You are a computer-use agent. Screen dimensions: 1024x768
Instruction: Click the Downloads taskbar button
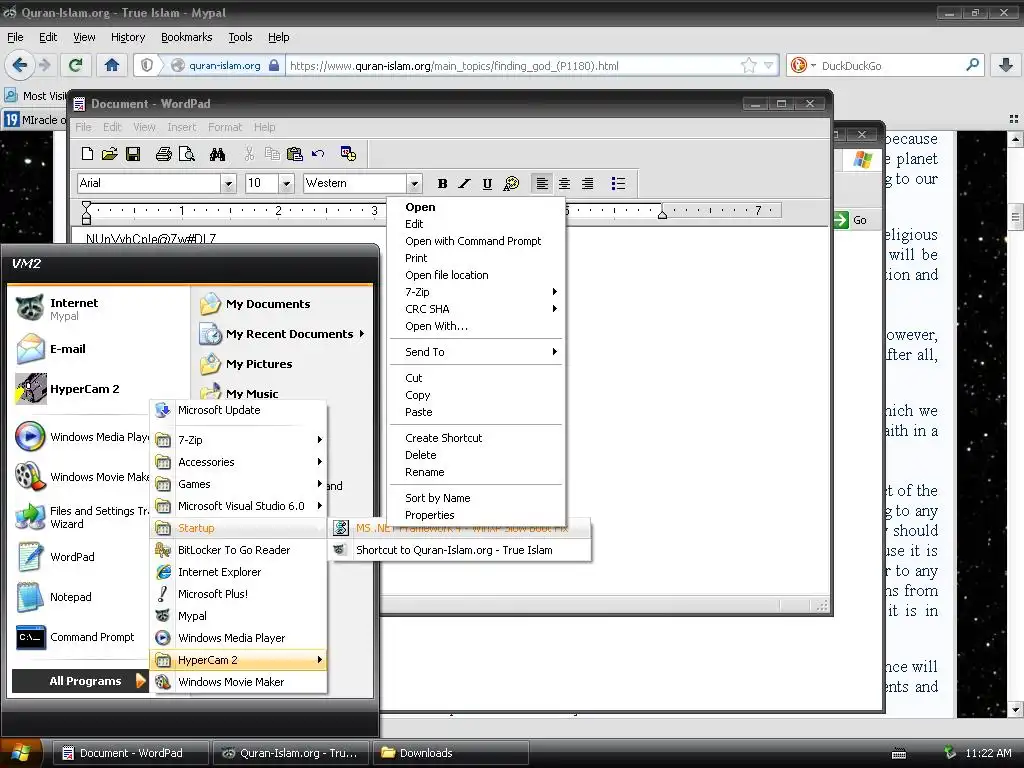click(449, 753)
